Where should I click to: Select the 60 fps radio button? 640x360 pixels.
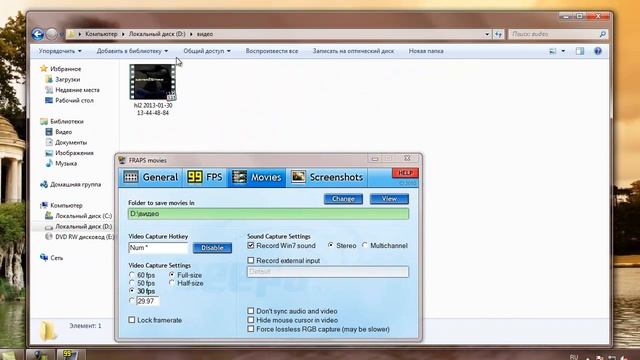coord(131,275)
